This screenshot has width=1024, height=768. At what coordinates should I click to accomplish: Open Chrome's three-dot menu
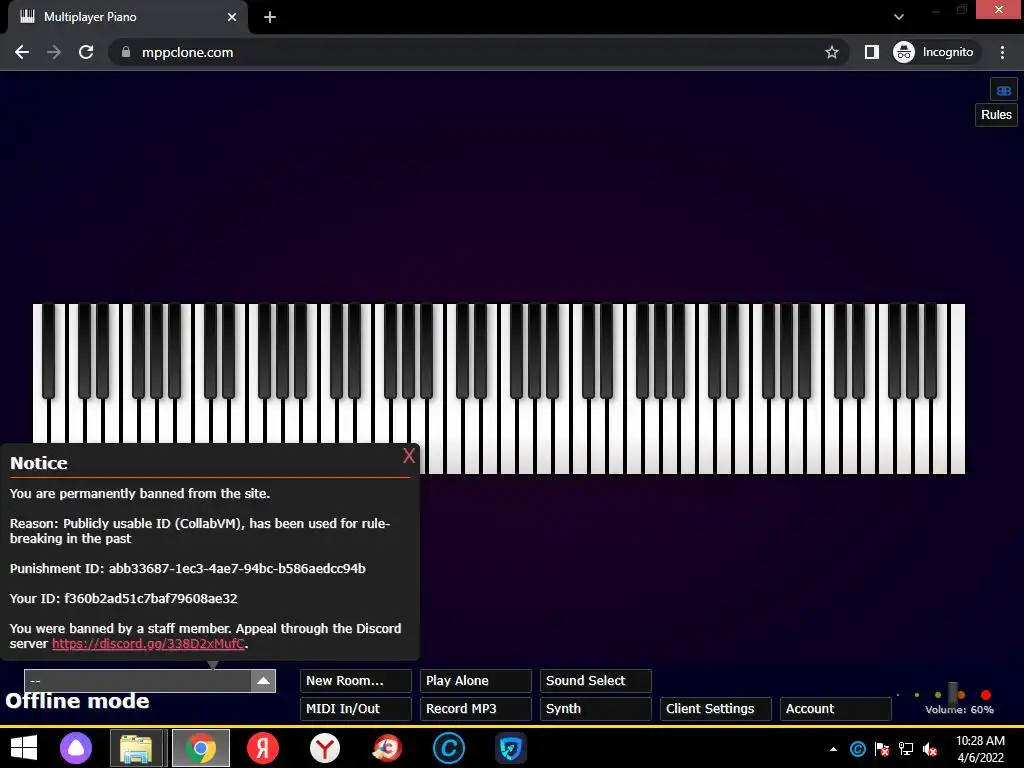(x=1002, y=52)
